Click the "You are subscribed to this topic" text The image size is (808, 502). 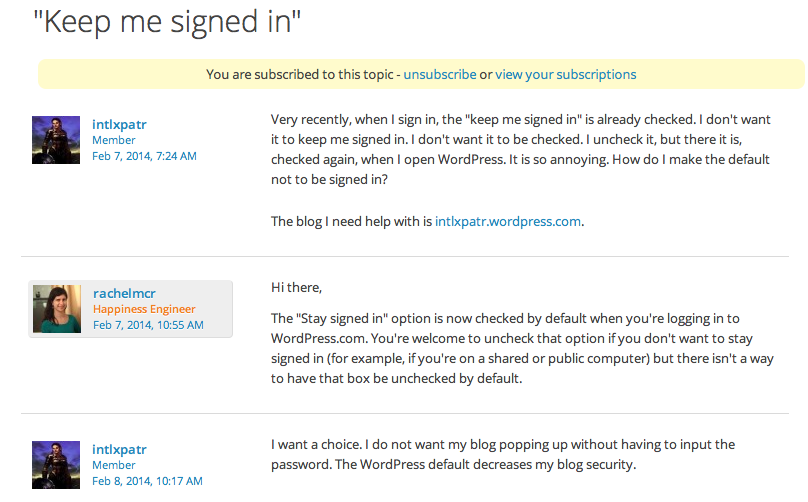click(302, 74)
